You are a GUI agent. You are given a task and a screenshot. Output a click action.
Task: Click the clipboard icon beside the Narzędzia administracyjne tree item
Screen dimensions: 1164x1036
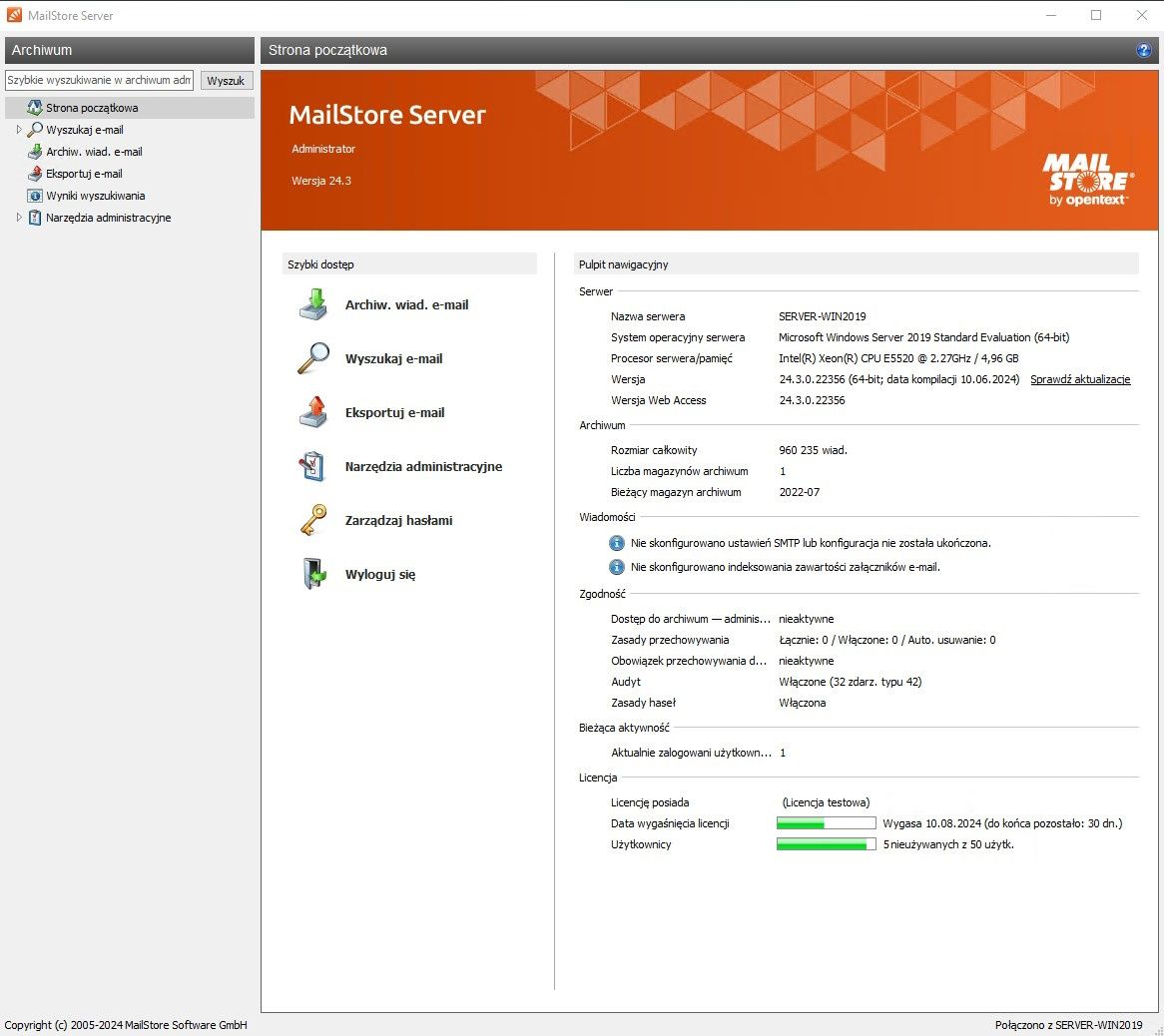(34, 218)
